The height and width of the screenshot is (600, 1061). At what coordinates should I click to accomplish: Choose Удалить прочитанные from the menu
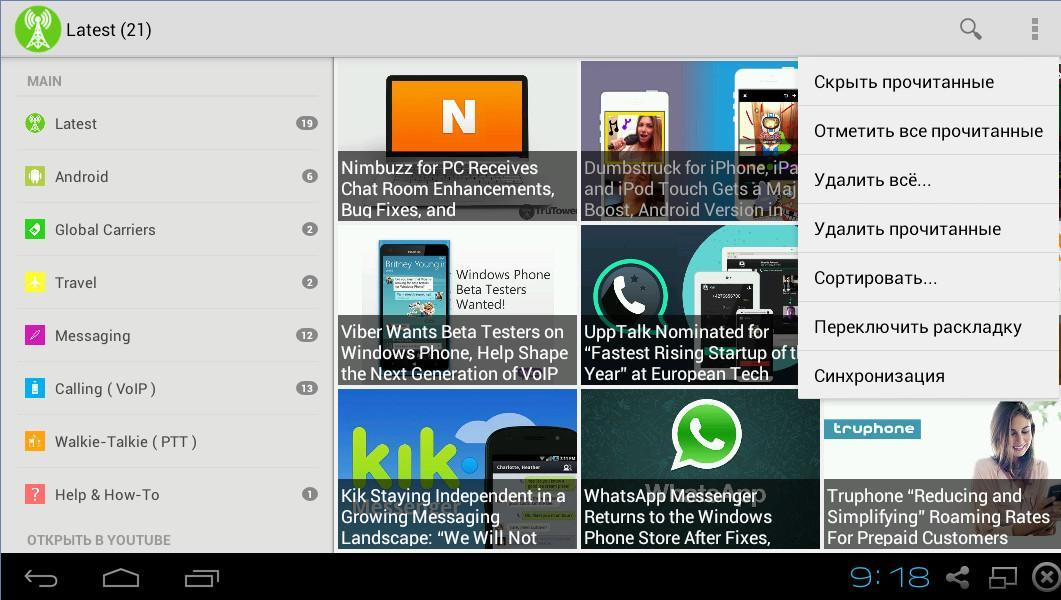pos(928,229)
